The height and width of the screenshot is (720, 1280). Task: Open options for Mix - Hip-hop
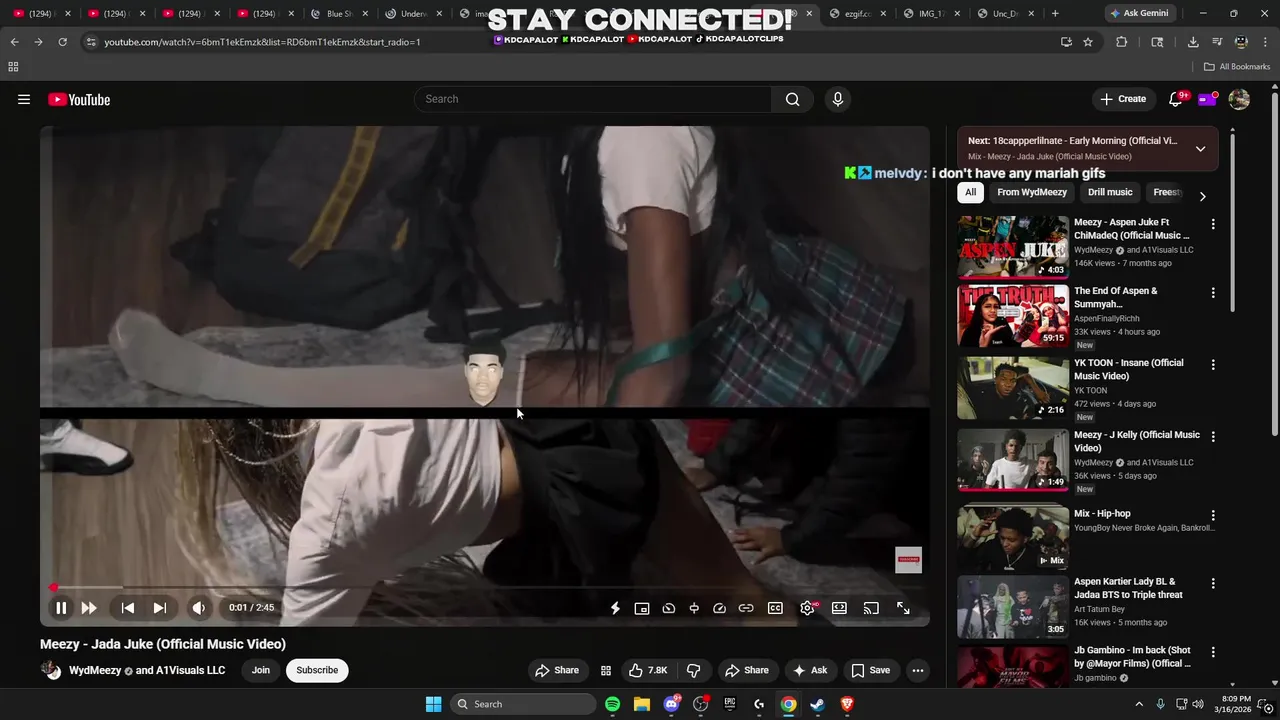[1213, 515]
